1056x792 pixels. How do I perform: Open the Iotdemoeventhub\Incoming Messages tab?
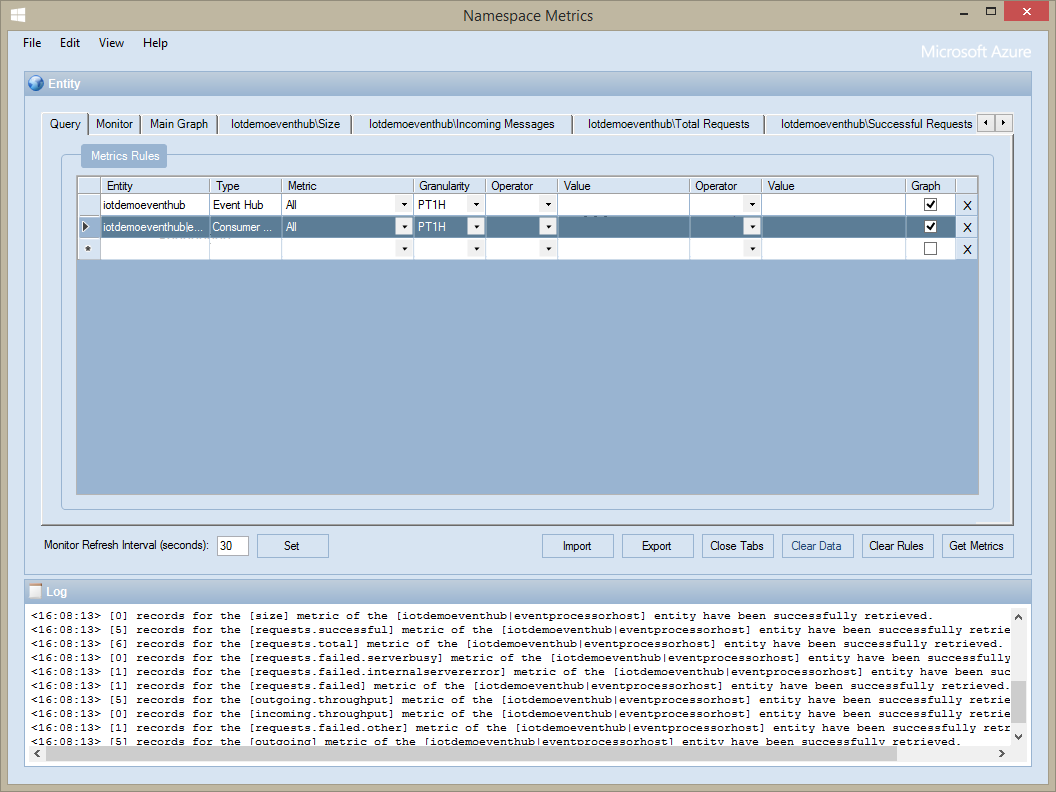[x=461, y=124]
